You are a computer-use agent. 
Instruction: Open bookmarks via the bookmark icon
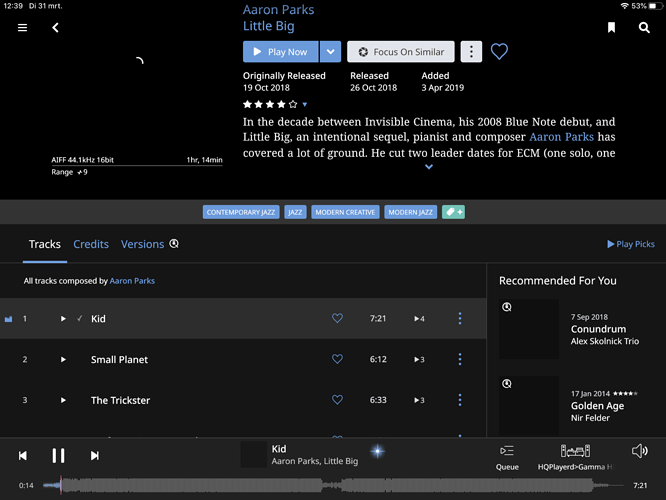tap(611, 28)
